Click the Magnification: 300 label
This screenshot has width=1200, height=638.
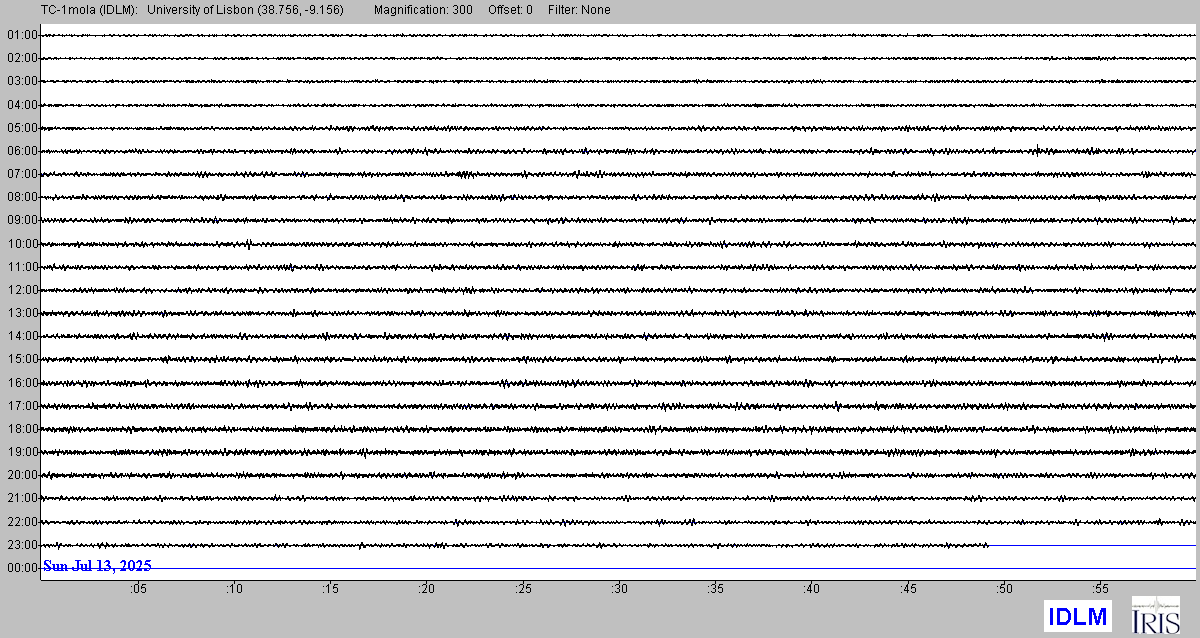(423, 10)
